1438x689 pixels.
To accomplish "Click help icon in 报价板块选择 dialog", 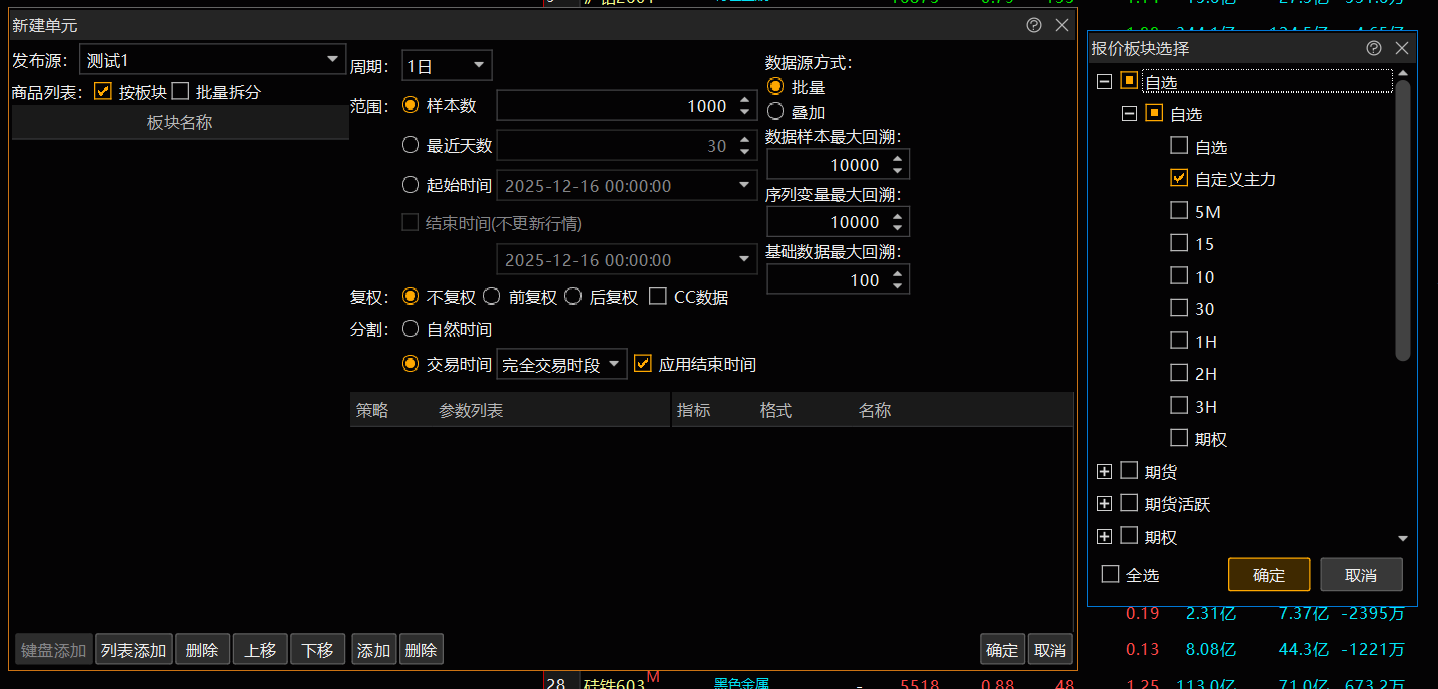I will 1374,48.
